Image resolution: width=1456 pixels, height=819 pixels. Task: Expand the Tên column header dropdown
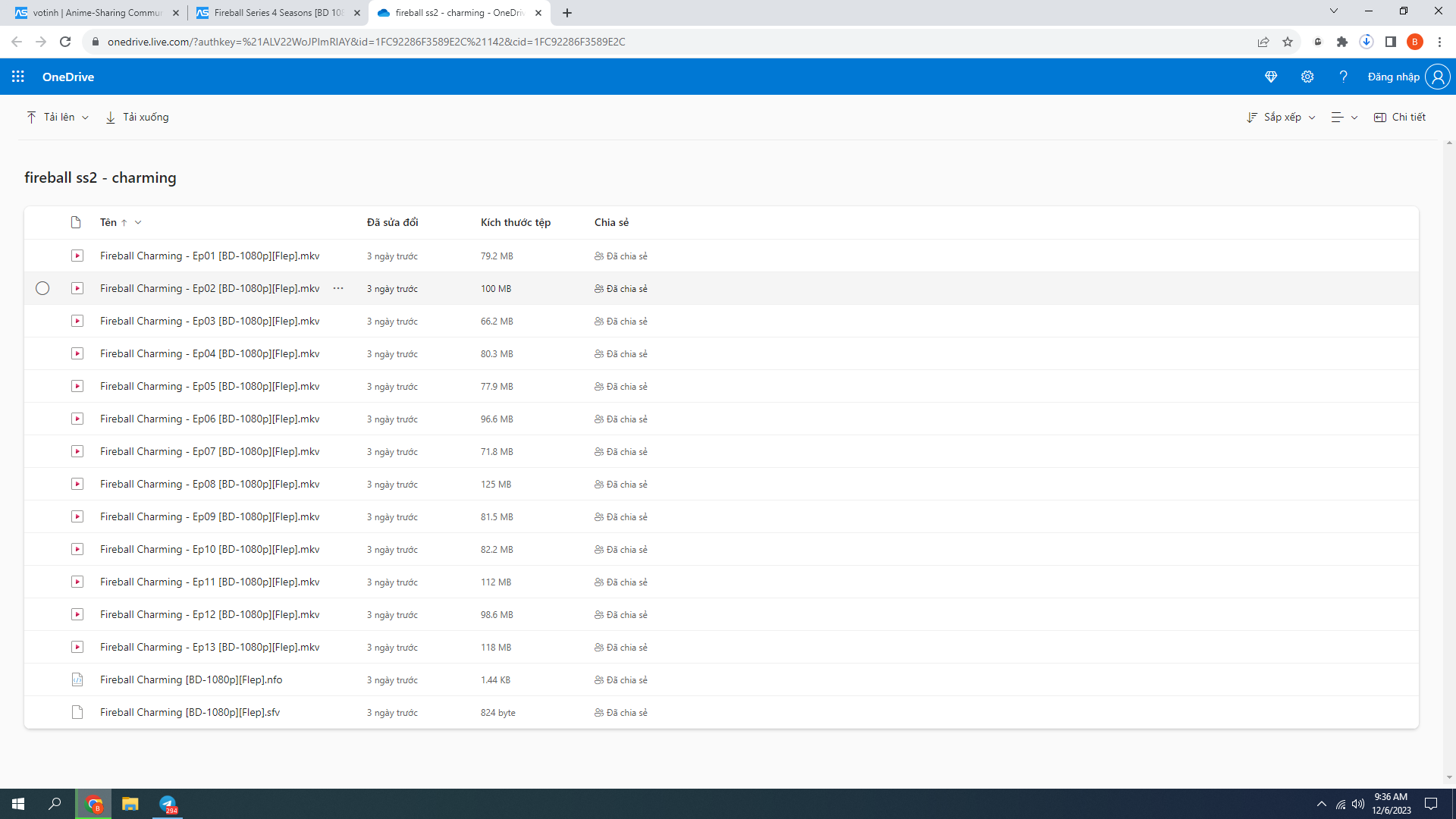point(138,223)
